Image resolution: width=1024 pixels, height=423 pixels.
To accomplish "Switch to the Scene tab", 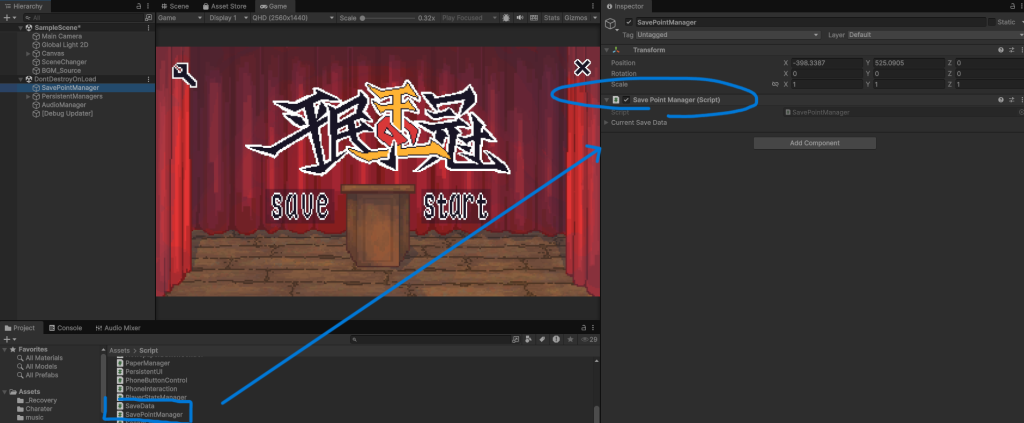I will (175, 6).
